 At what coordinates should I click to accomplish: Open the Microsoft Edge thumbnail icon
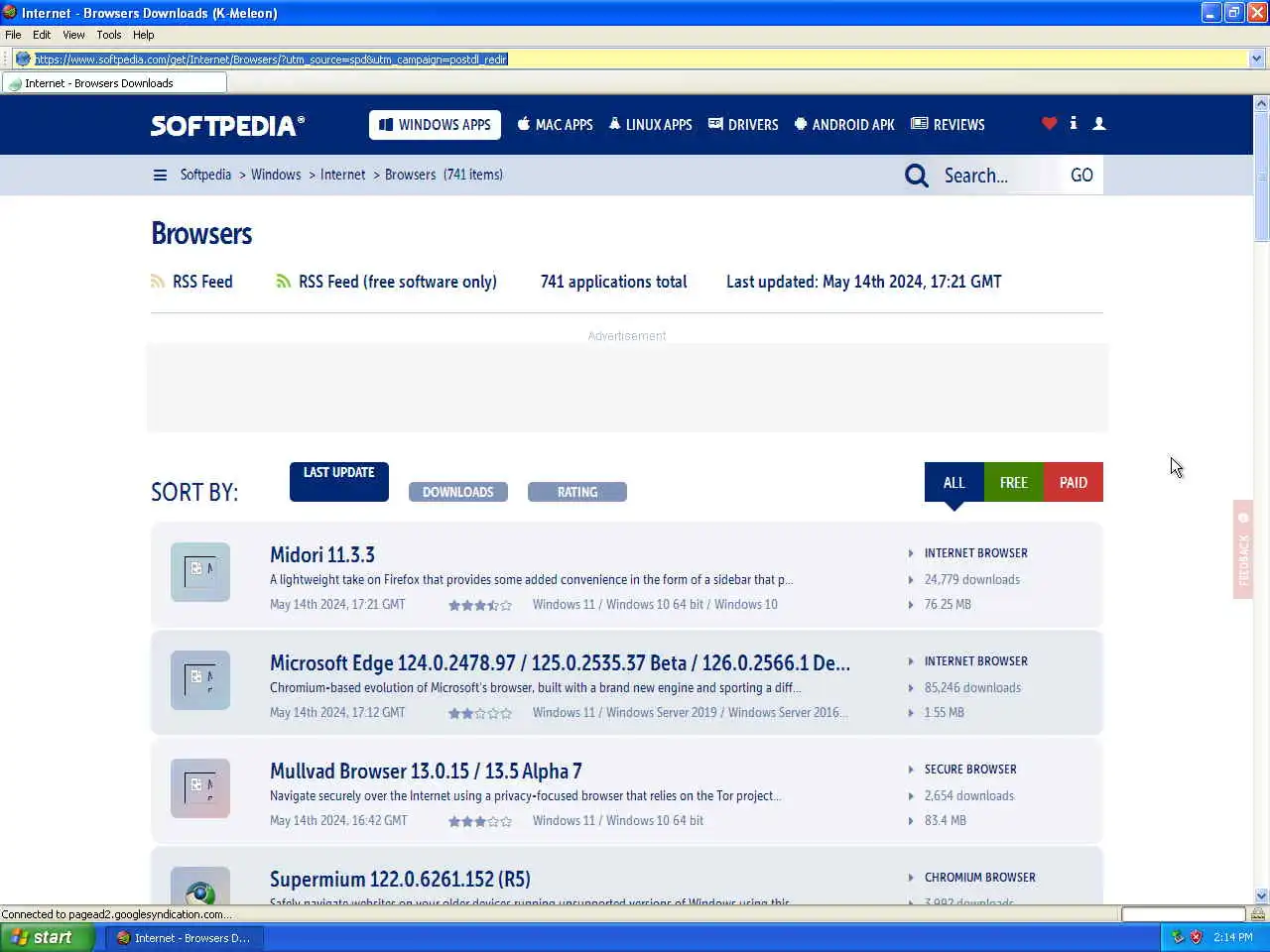(x=200, y=680)
